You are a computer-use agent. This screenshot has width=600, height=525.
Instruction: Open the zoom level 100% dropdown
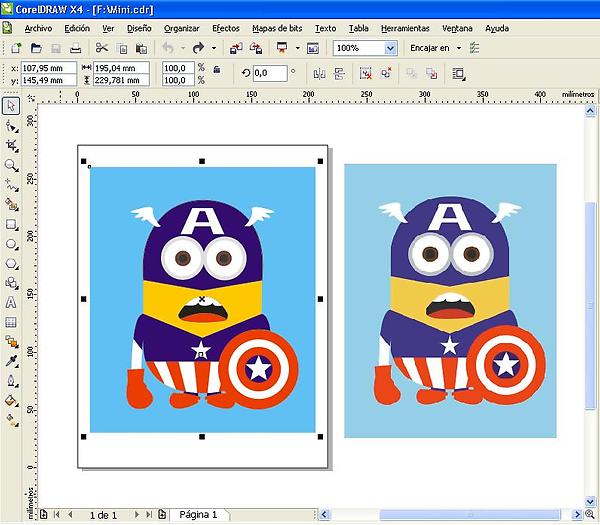click(x=390, y=48)
